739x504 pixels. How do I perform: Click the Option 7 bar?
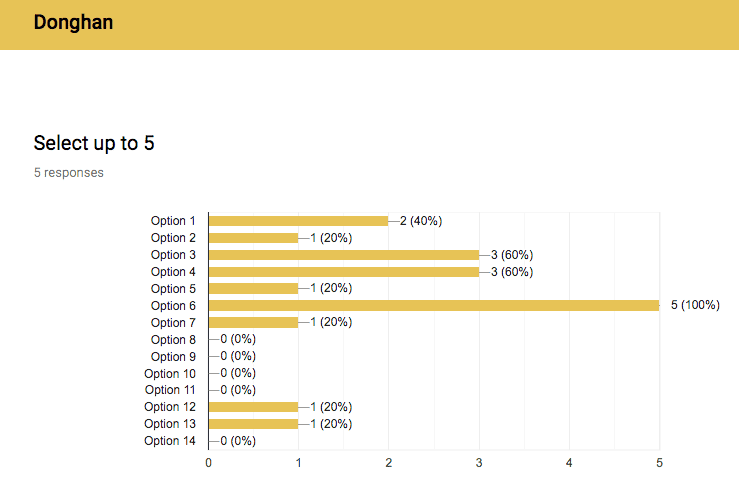pyautogui.click(x=254, y=322)
